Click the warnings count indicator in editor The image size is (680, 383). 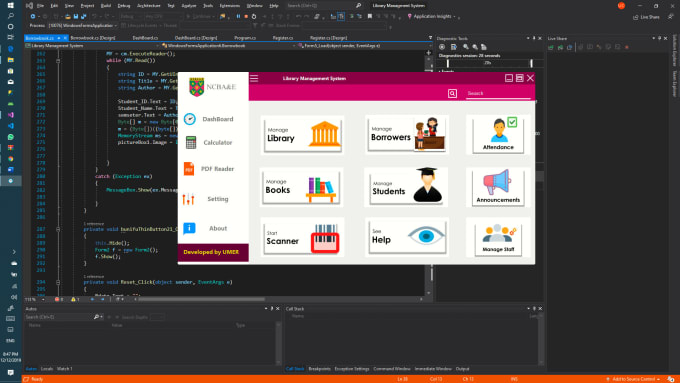[75, 299]
